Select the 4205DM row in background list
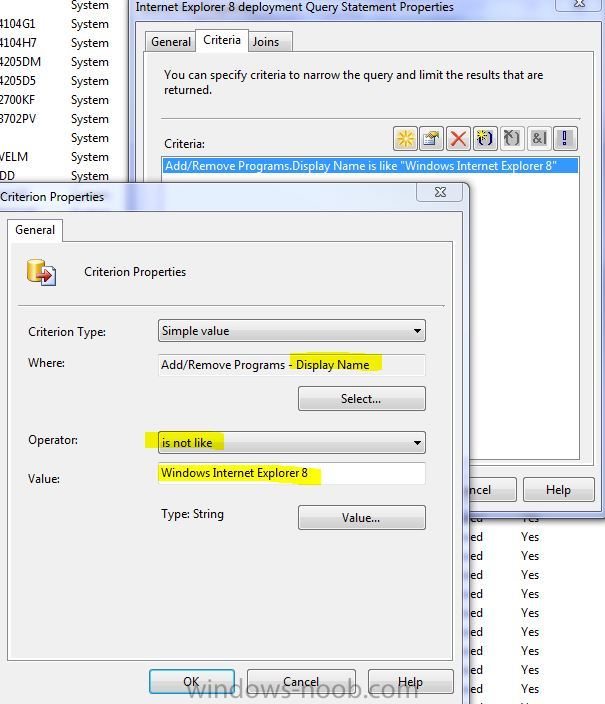The image size is (605, 704). 54,62
